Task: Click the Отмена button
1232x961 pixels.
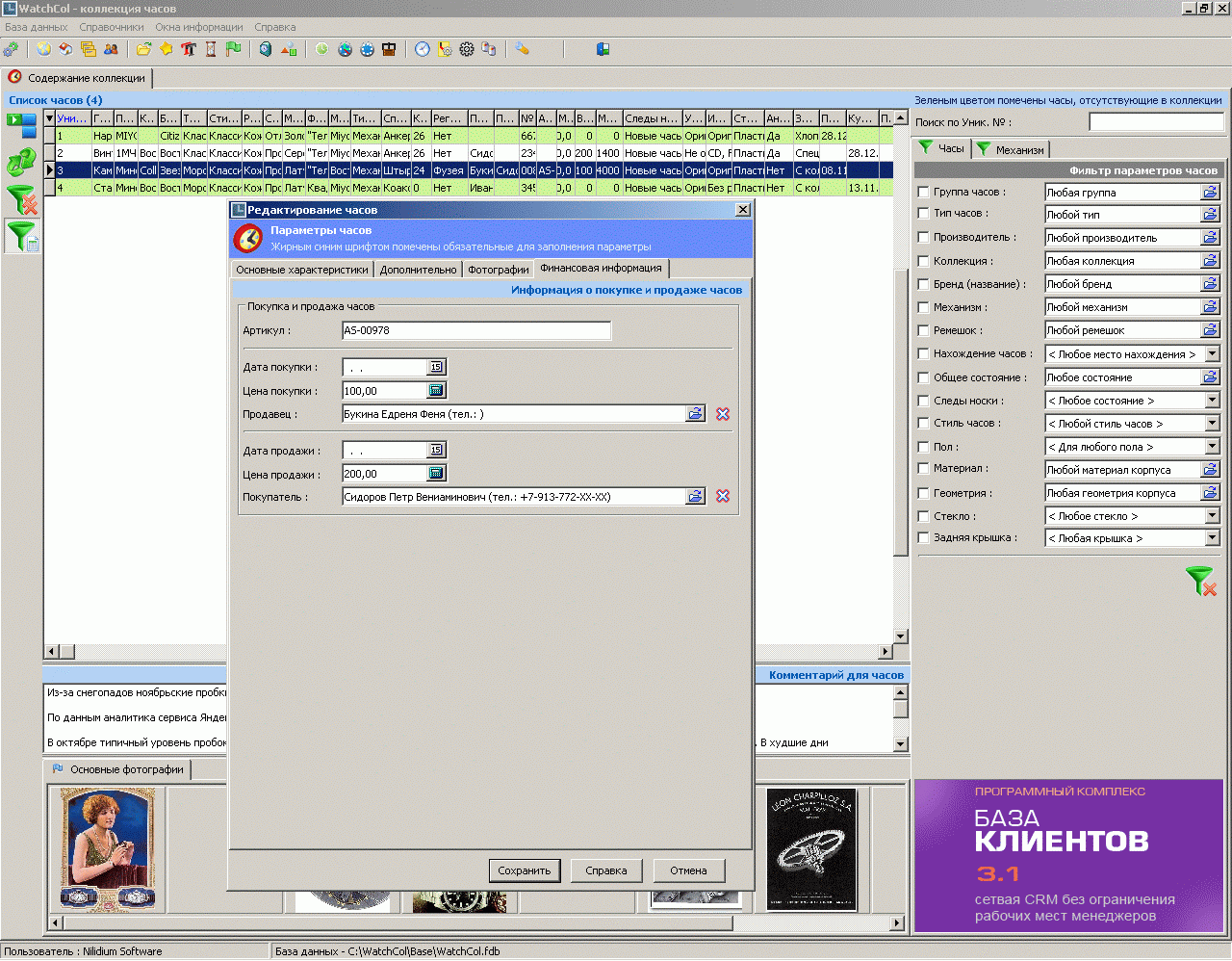Action: click(688, 870)
